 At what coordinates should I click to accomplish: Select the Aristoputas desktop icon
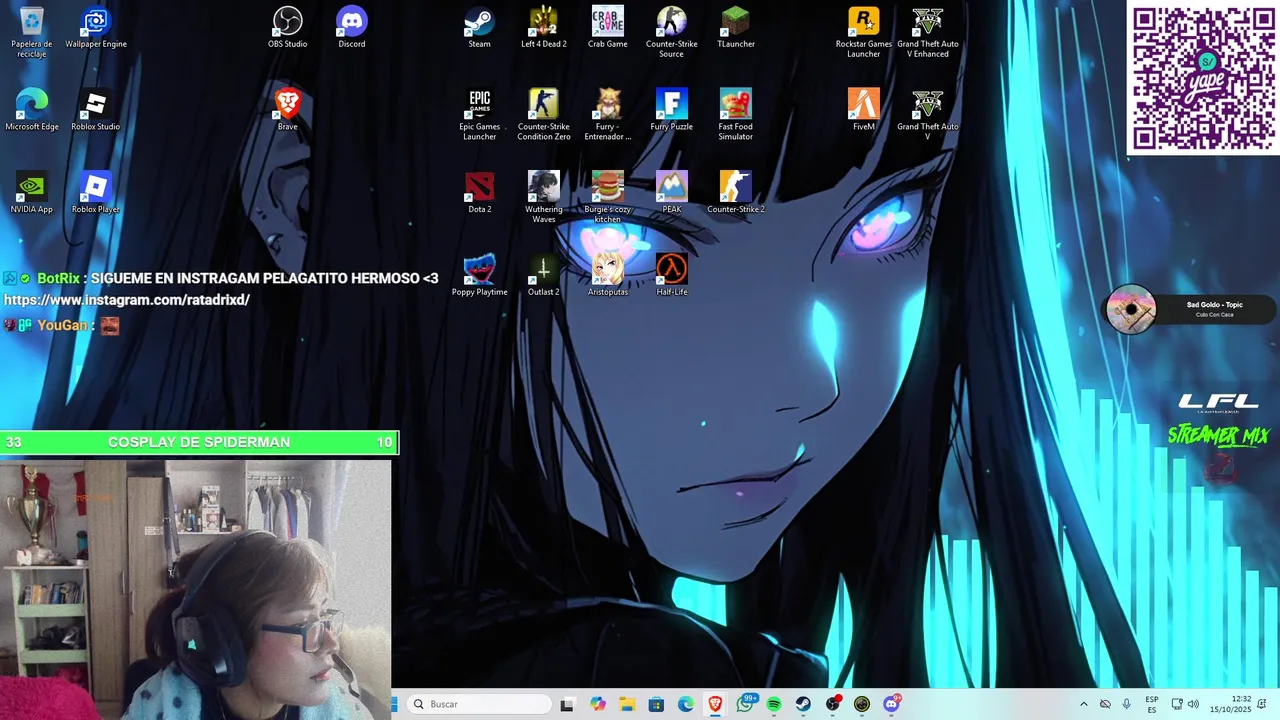click(x=608, y=276)
